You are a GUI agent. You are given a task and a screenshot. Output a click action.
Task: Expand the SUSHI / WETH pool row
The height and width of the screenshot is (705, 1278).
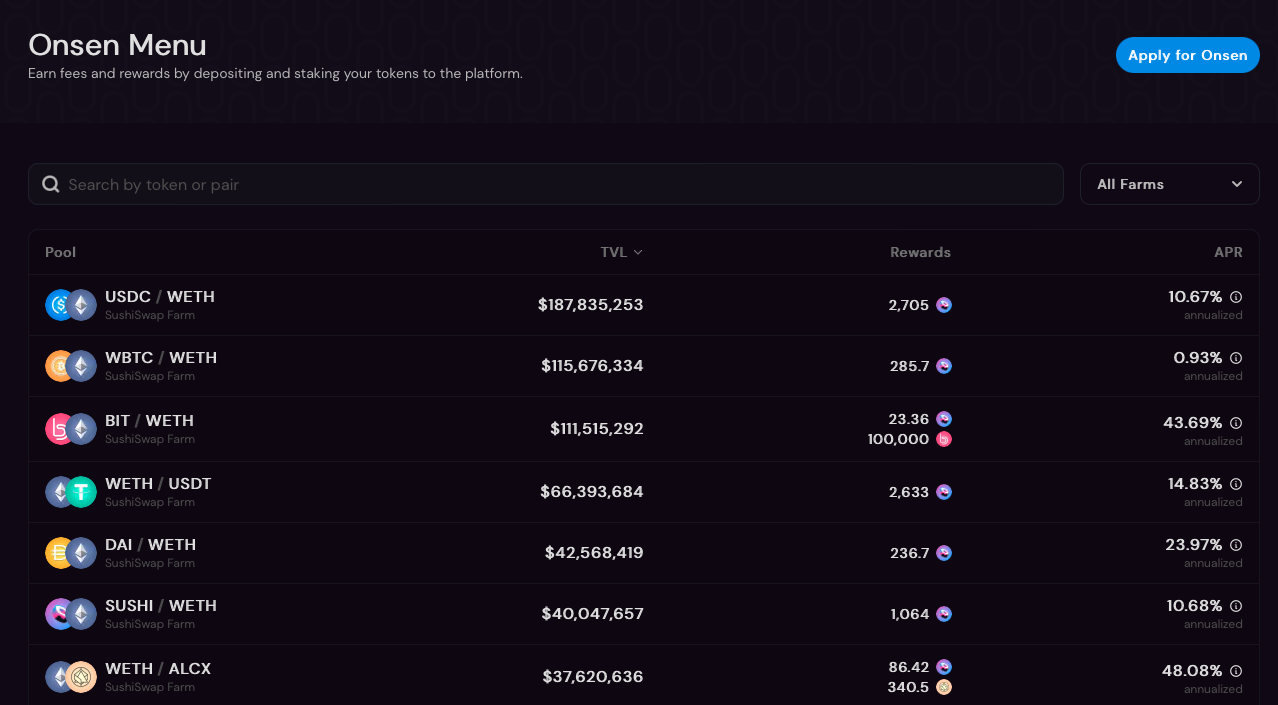[644, 614]
